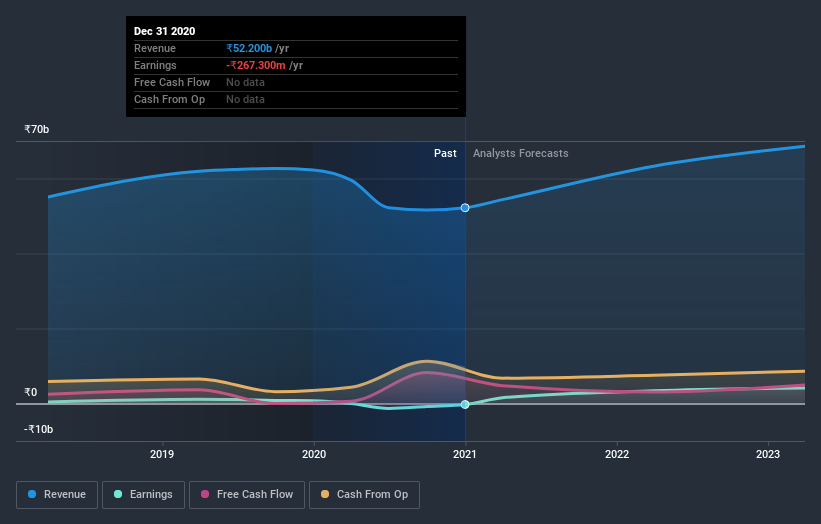Click No data beside Free Cash Flow
Viewport: 821px width, 524px height.
[245, 82]
